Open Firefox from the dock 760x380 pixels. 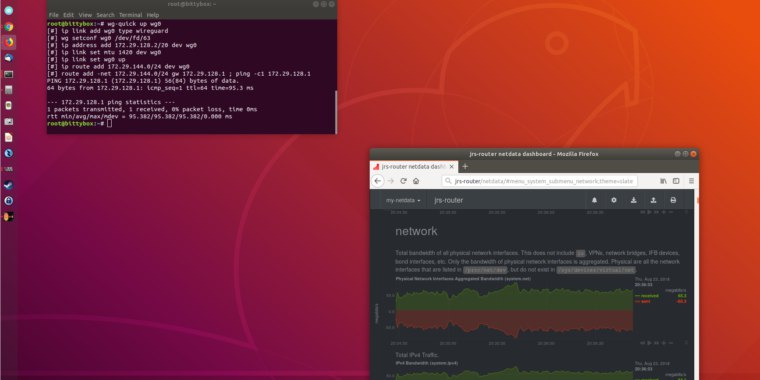point(8,42)
